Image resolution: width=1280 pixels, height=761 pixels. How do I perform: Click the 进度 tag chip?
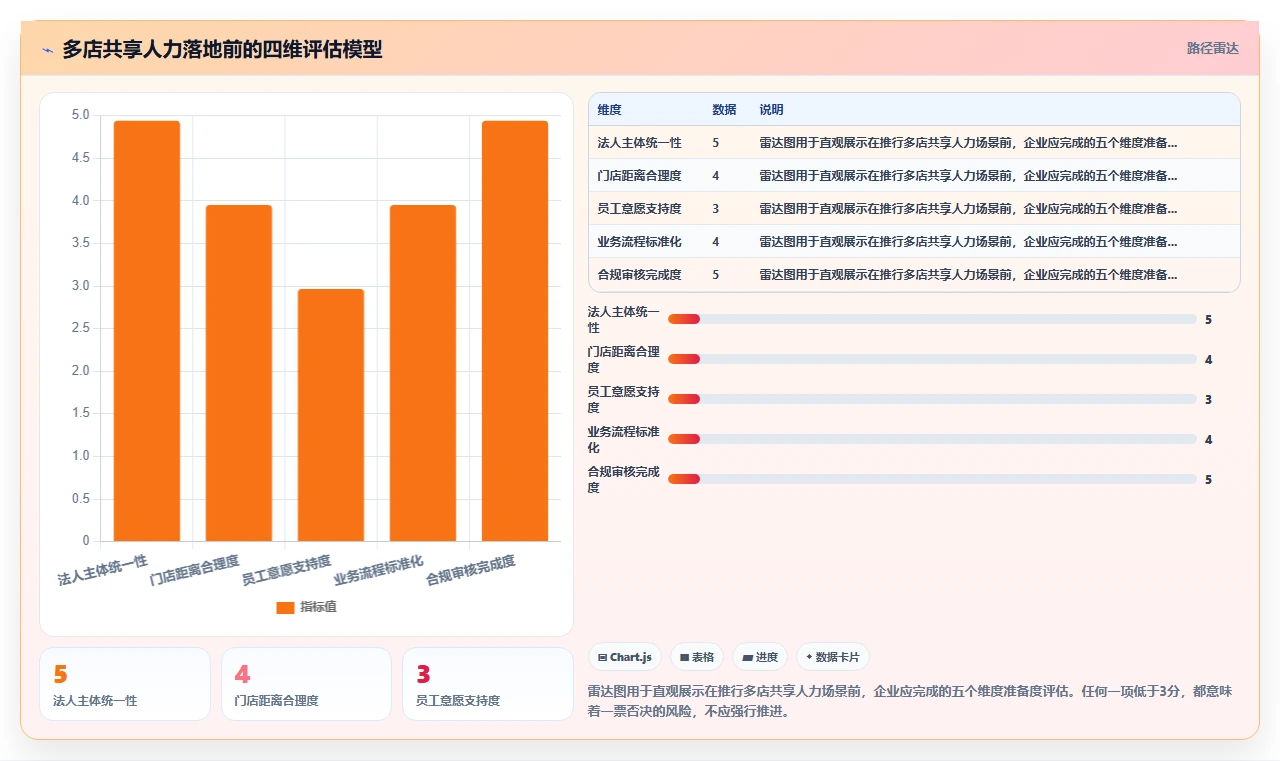click(x=760, y=657)
